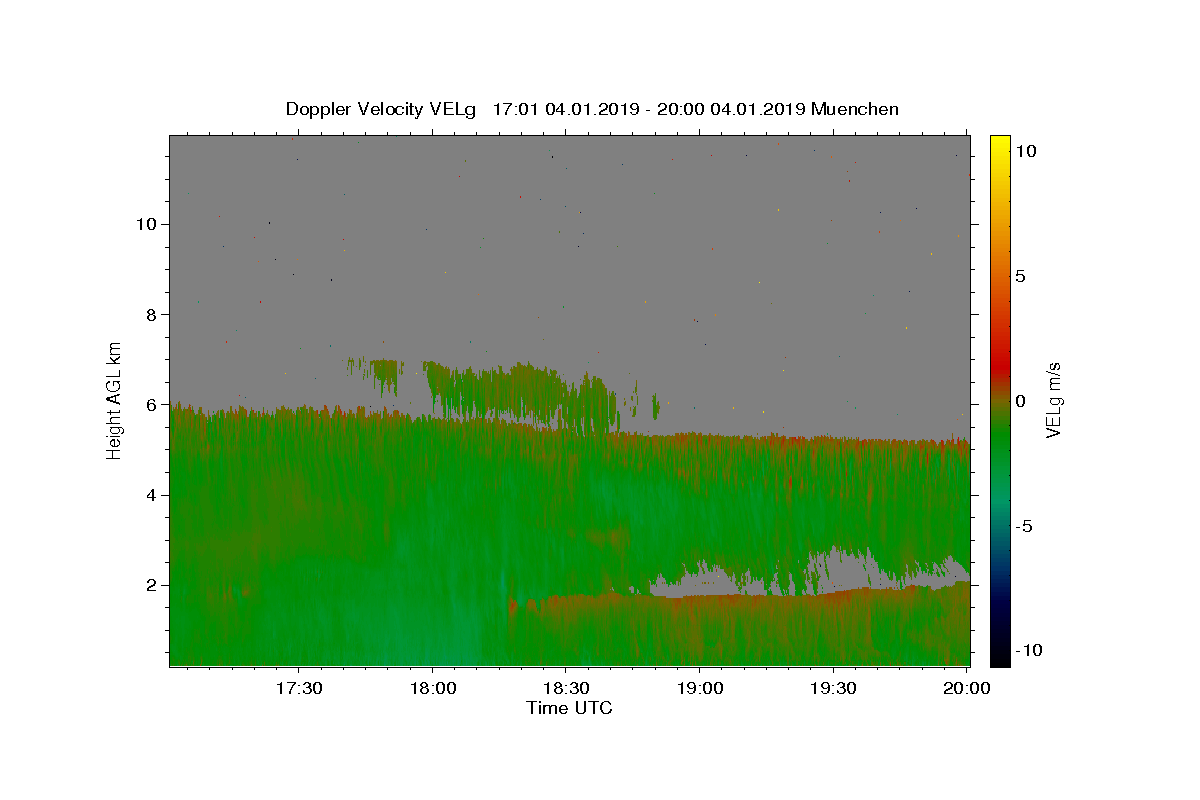Image resolution: width=1200 pixels, height=800 pixels.
Task: Click the station name 'Muenchen' in the title
Action: tap(855, 109)
